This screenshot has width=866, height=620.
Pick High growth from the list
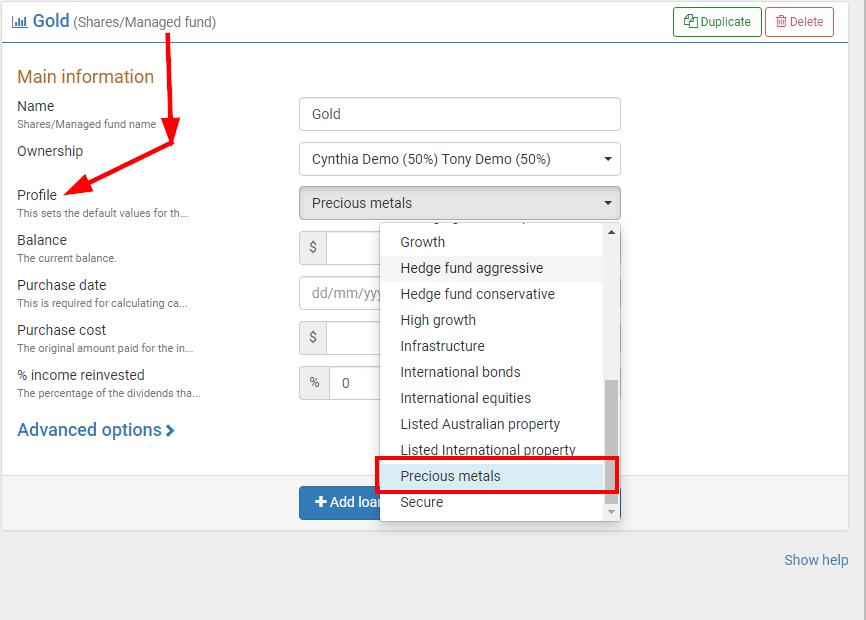438,320
